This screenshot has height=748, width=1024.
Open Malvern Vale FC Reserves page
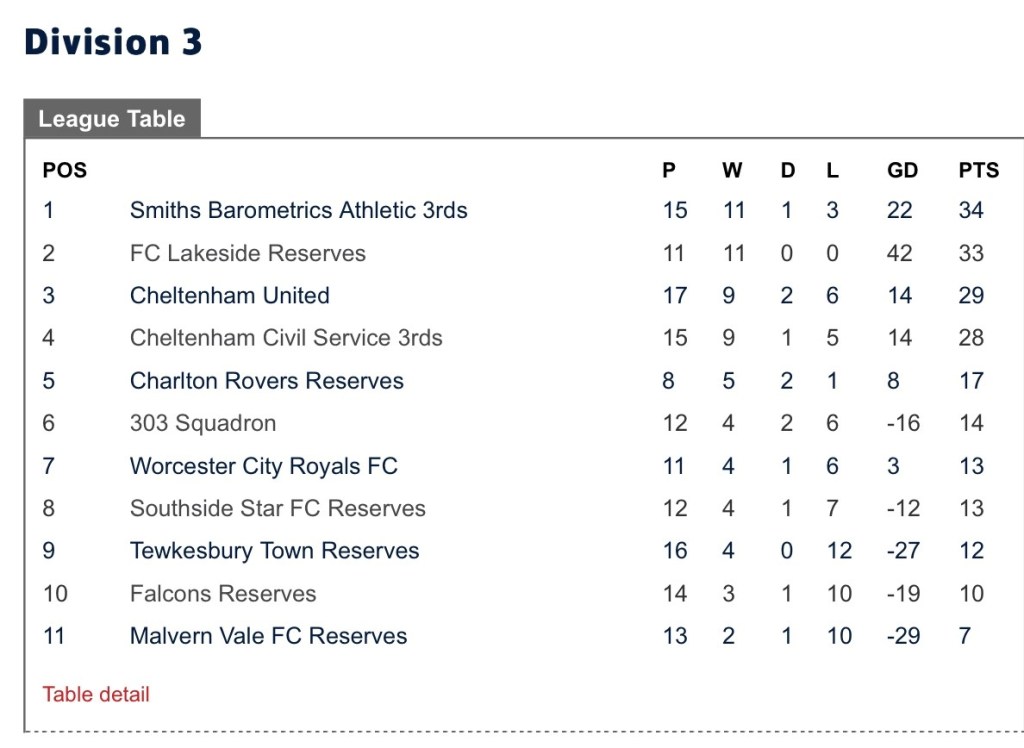[269, 636]
